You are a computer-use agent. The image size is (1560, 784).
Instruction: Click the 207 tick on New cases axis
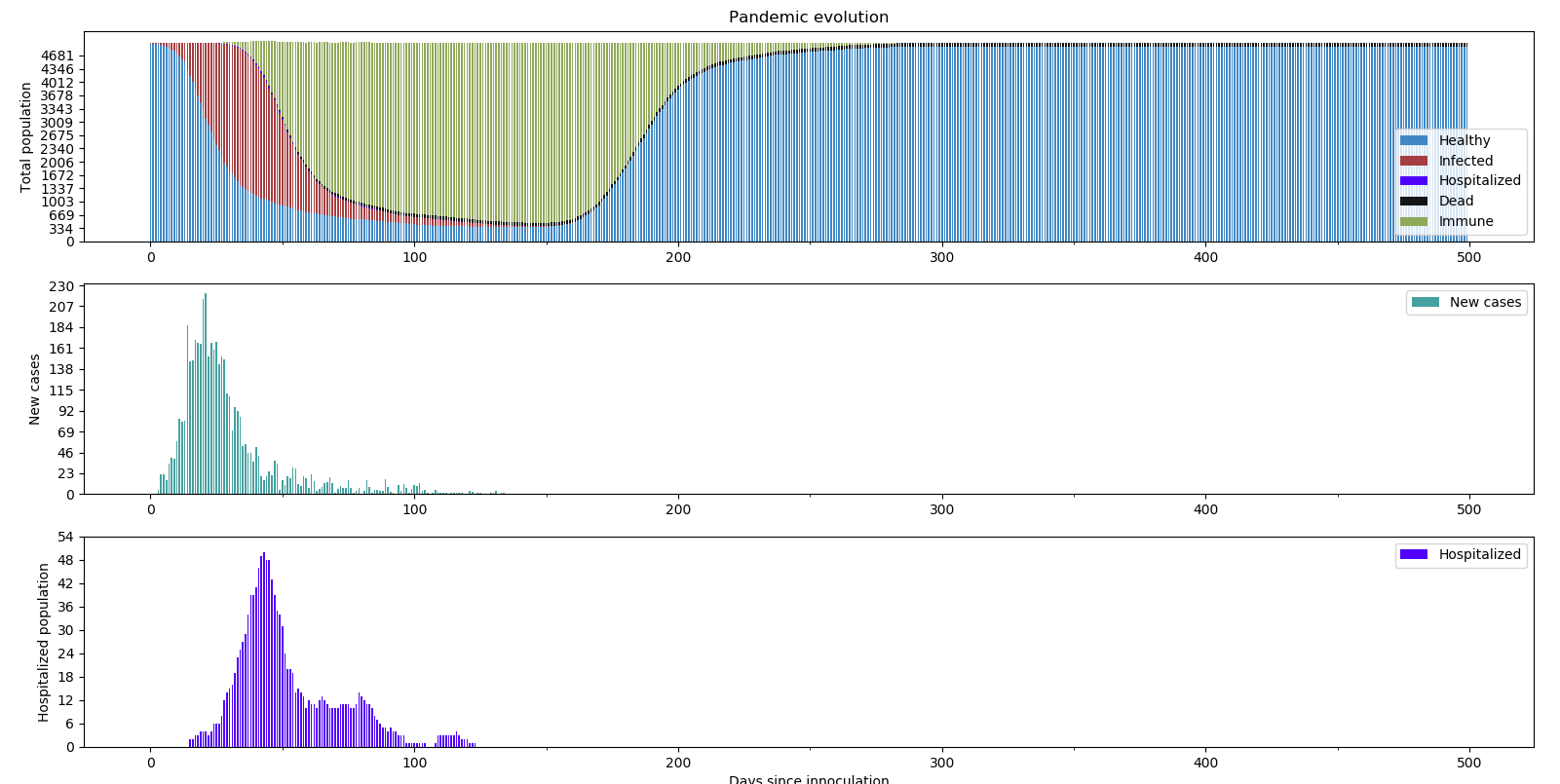tap(61, 307)
